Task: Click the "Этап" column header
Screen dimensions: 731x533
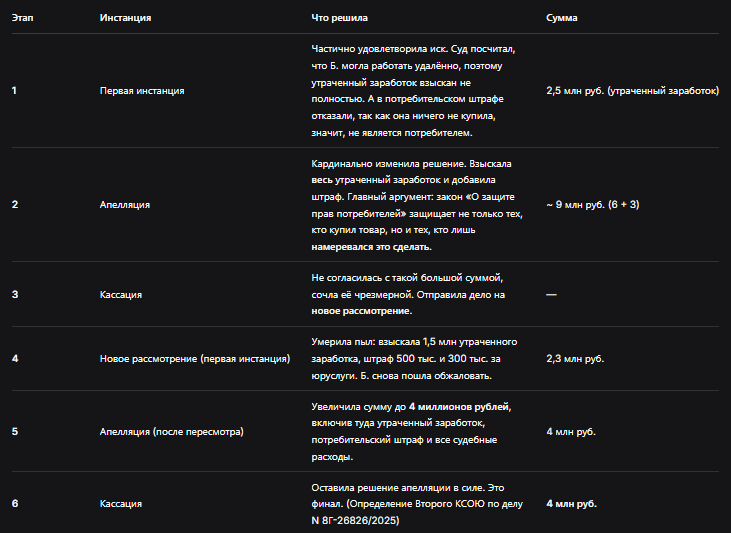Action: pos(22,18)
